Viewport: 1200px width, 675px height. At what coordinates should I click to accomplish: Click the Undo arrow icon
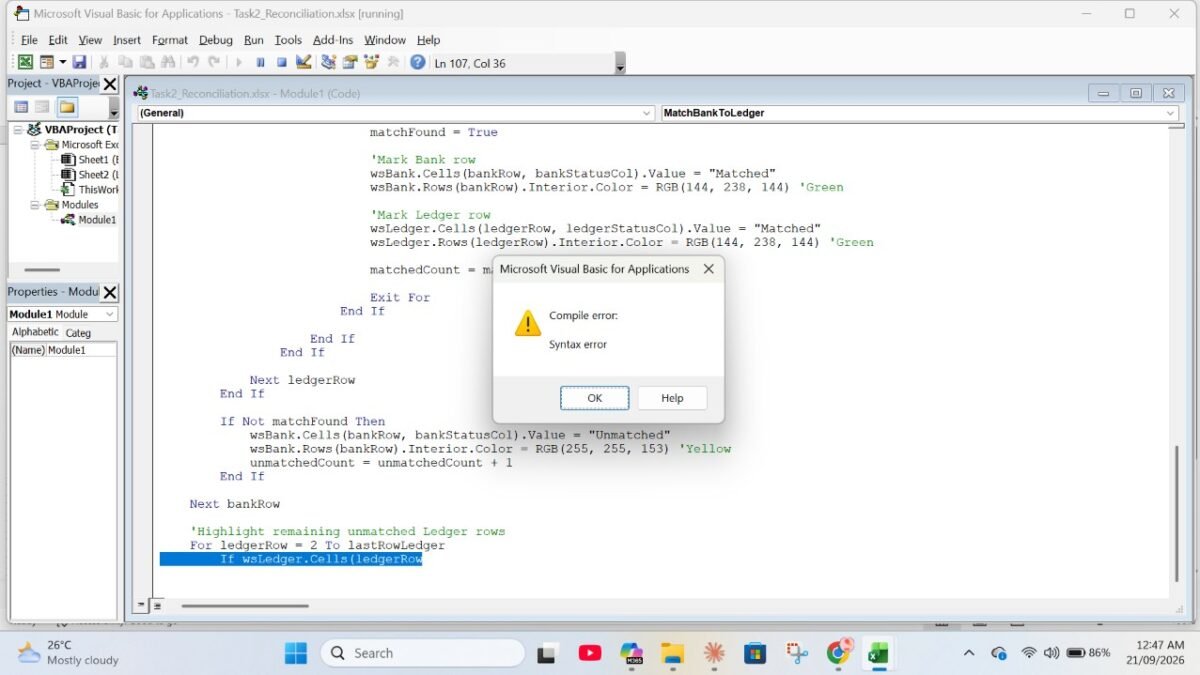coord(193,62)
